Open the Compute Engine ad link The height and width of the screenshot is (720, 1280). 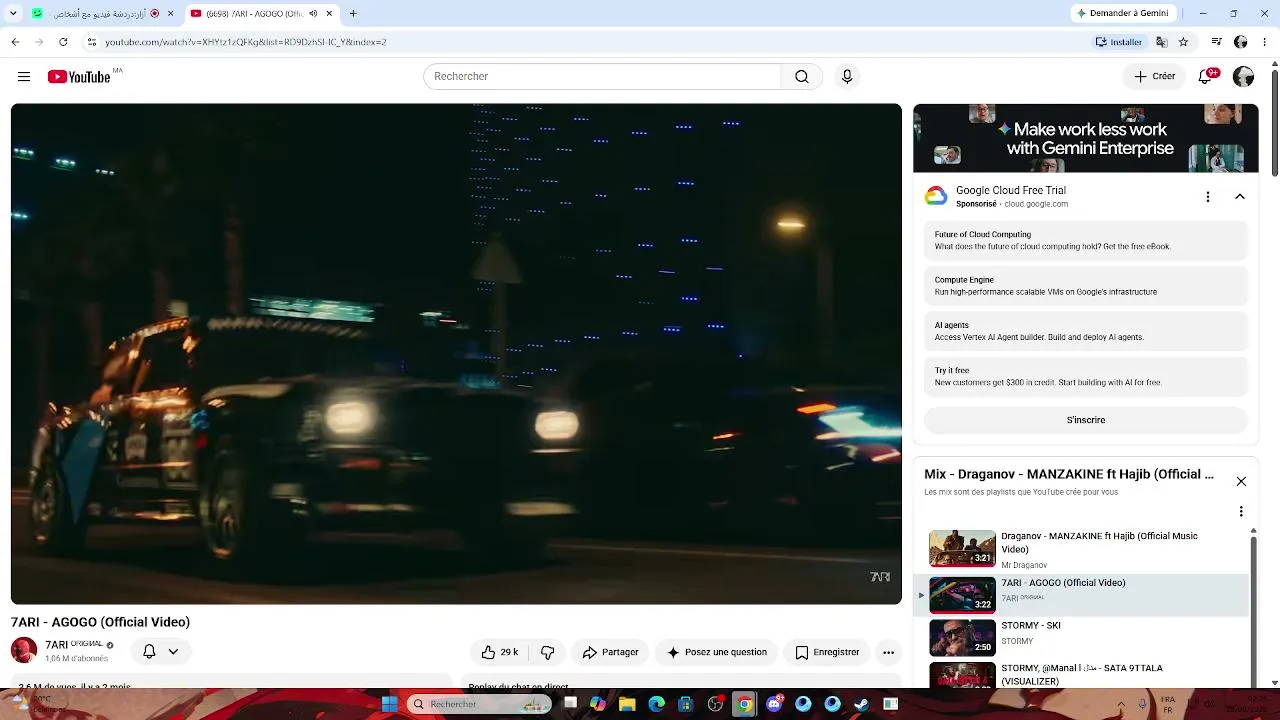click(x=1086, y=286)
